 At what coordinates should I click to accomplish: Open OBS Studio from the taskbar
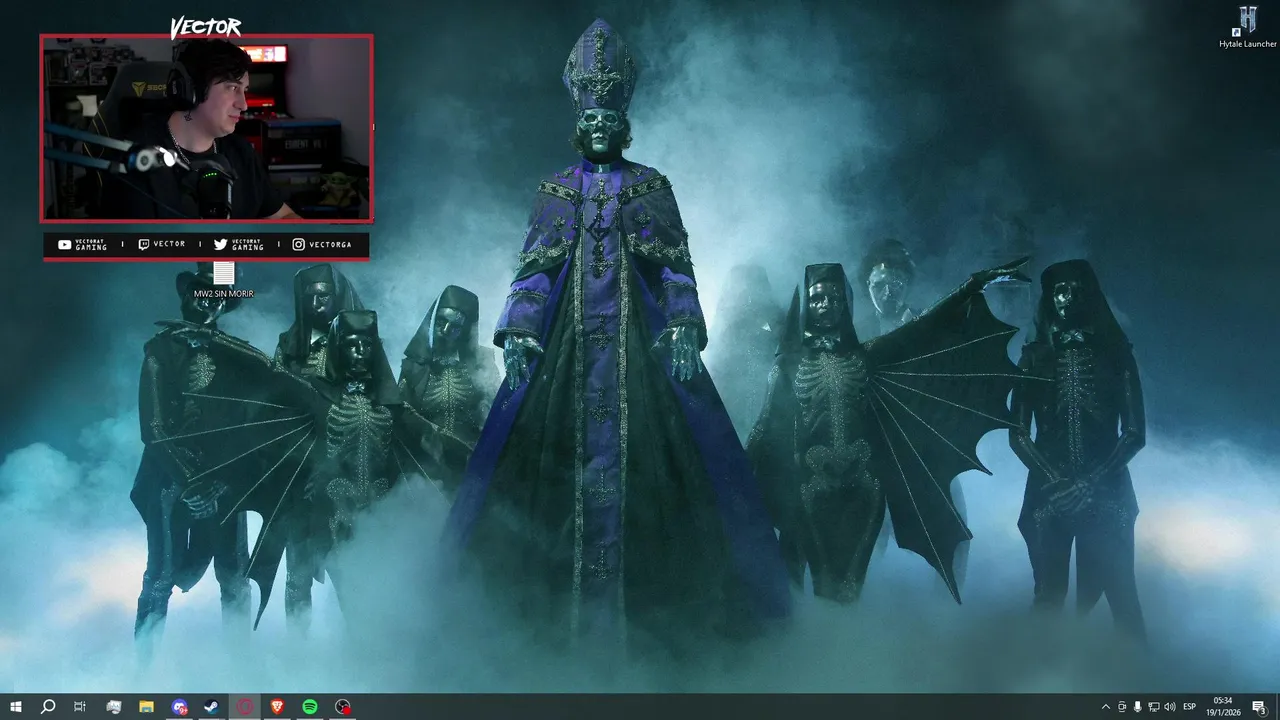(343, 707)
